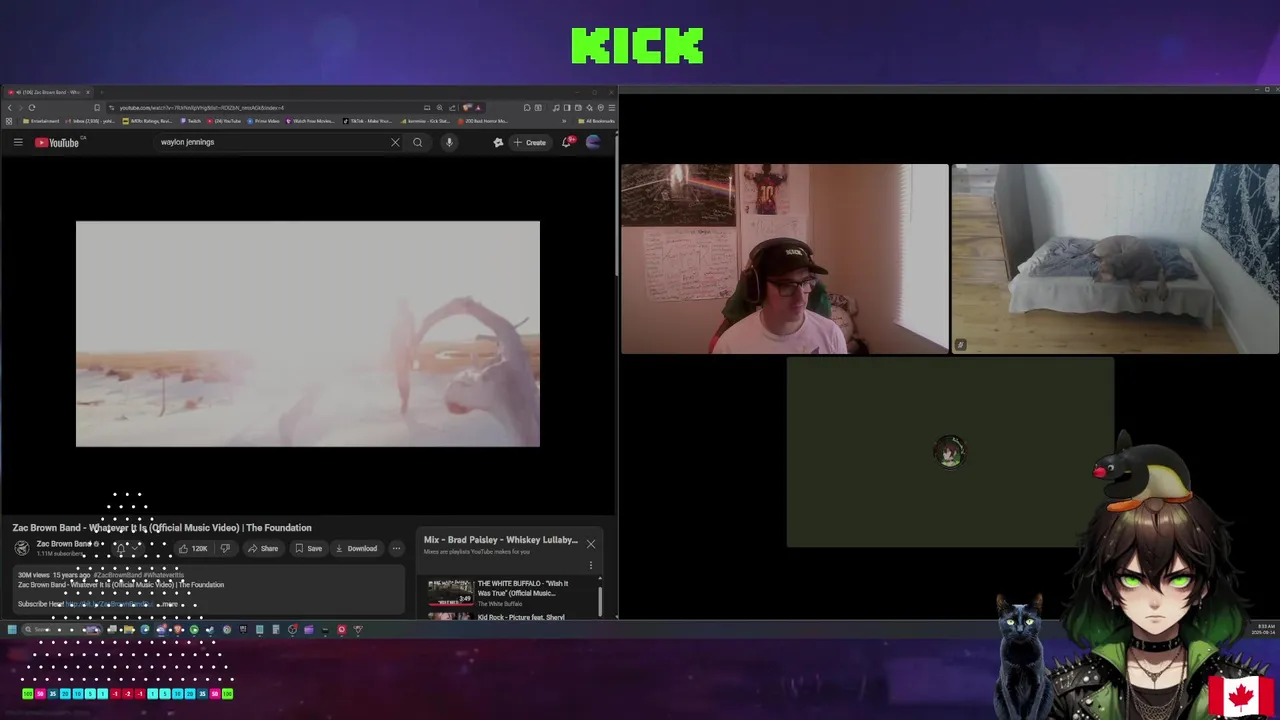This screenshot has height=720, width=1280.
Task: Click the YouTube magnifier search button
Action: [x=418, y=142]
